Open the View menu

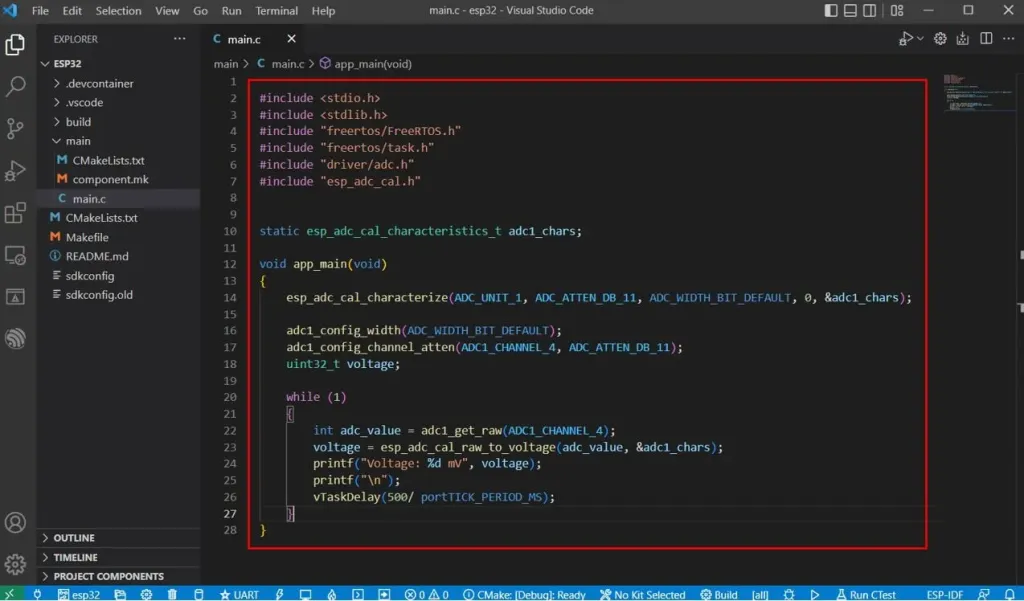167,10
